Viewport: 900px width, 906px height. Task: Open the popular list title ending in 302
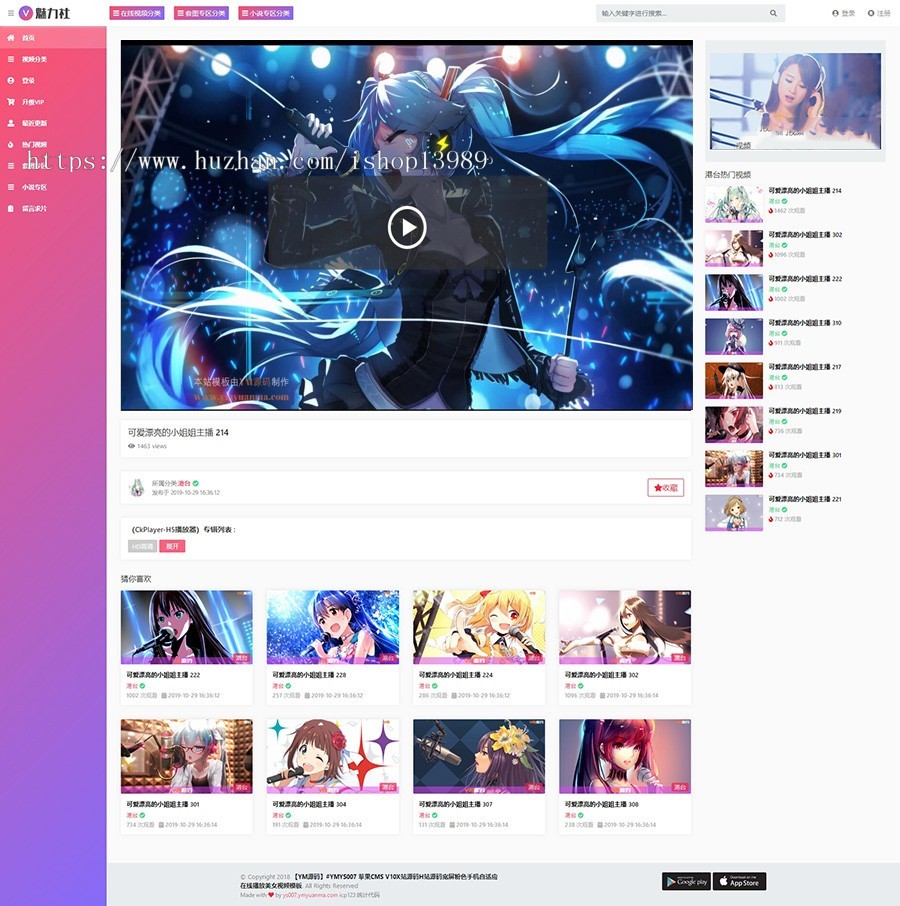coord(805,235)
